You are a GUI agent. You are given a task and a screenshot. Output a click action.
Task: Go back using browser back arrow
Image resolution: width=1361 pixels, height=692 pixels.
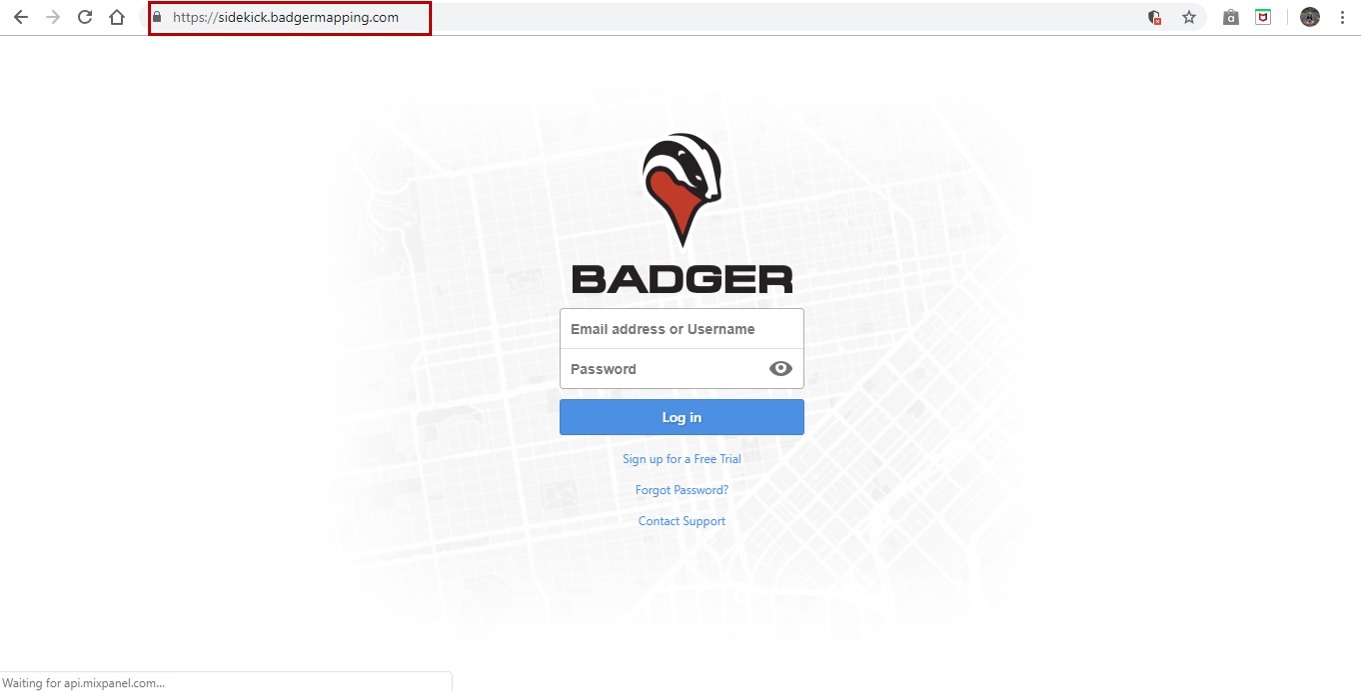[x=21, y=17]
